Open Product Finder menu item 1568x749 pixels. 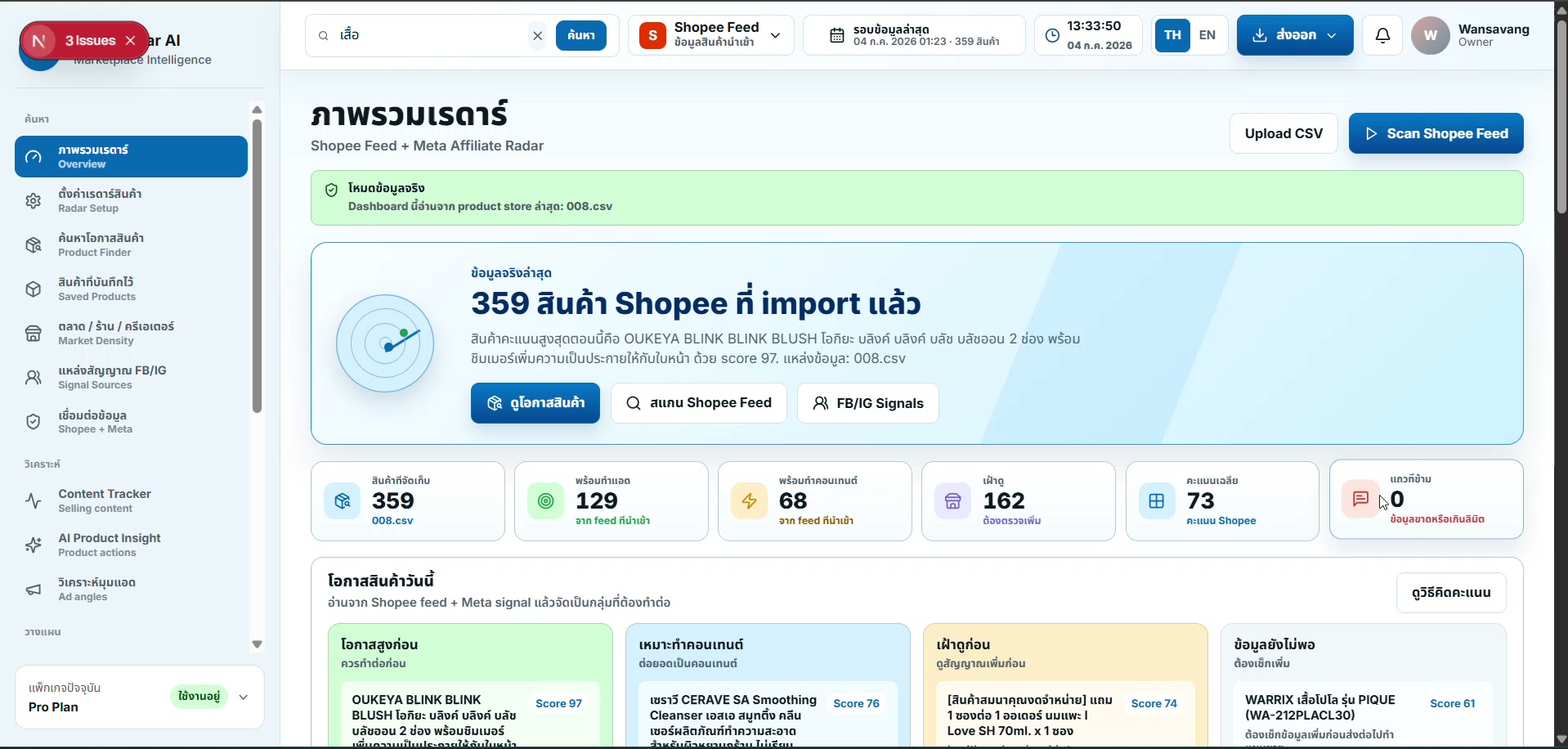131,244
